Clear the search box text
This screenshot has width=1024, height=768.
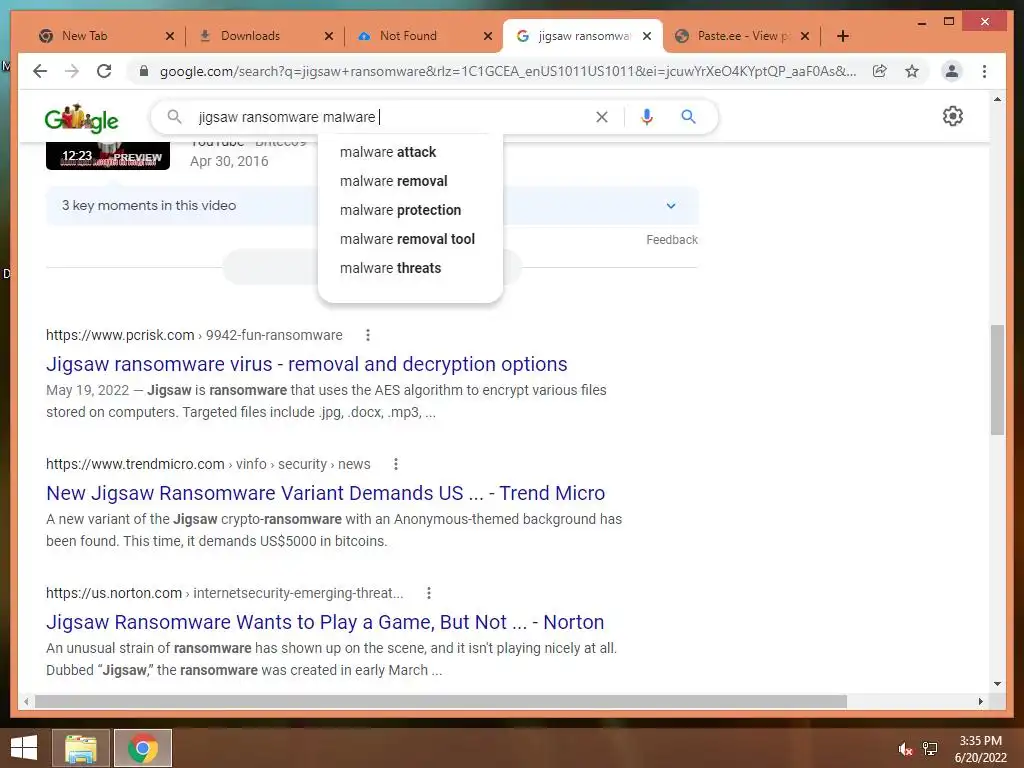click(601, 117)
